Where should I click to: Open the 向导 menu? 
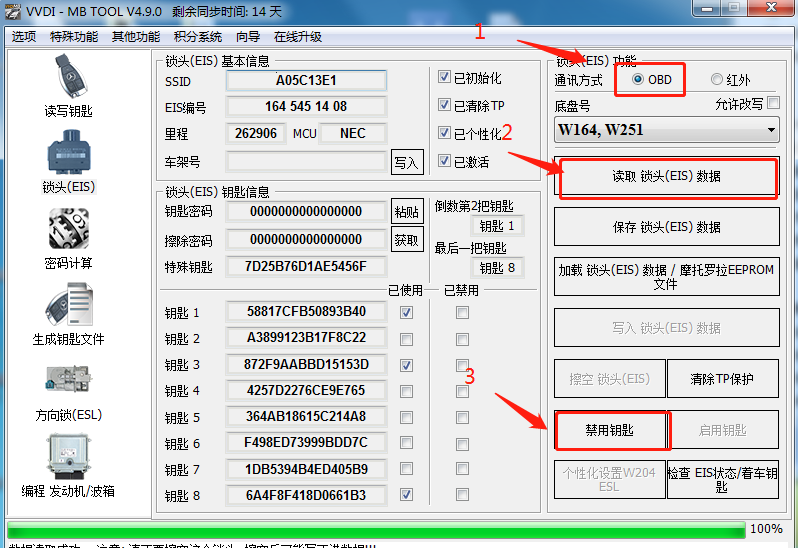248,37
